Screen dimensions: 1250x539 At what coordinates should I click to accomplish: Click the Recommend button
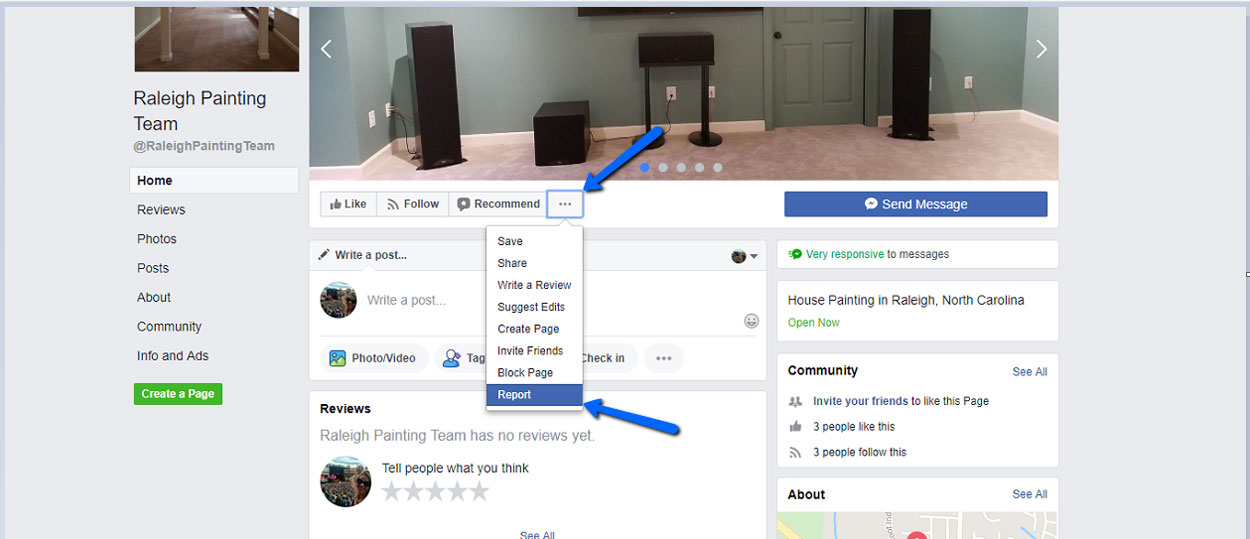tap(498, 204)
